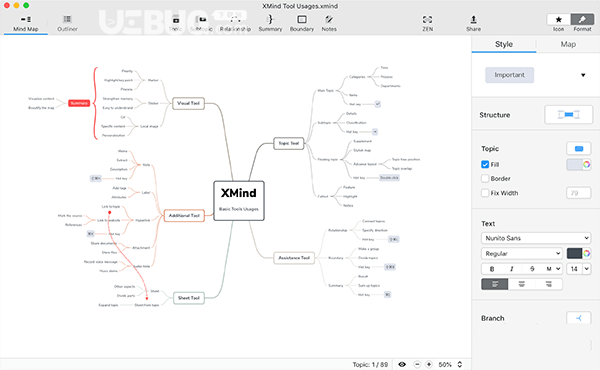The height and width of the screenshot is (370, 600).
Task: Open the Format panel
Action: click(582, 20)
